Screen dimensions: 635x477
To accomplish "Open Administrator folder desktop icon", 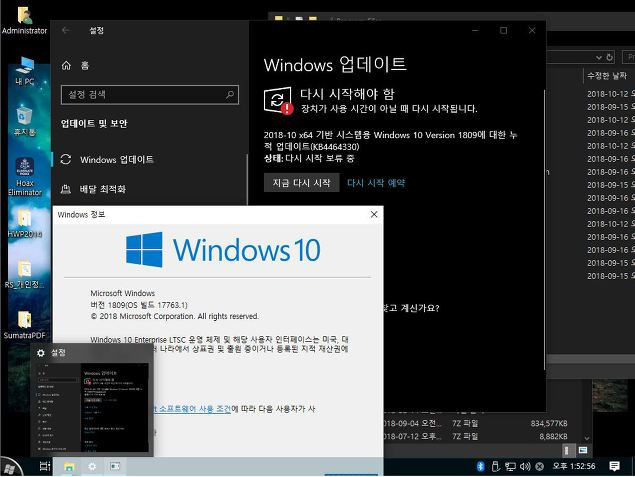I will 24,19.
